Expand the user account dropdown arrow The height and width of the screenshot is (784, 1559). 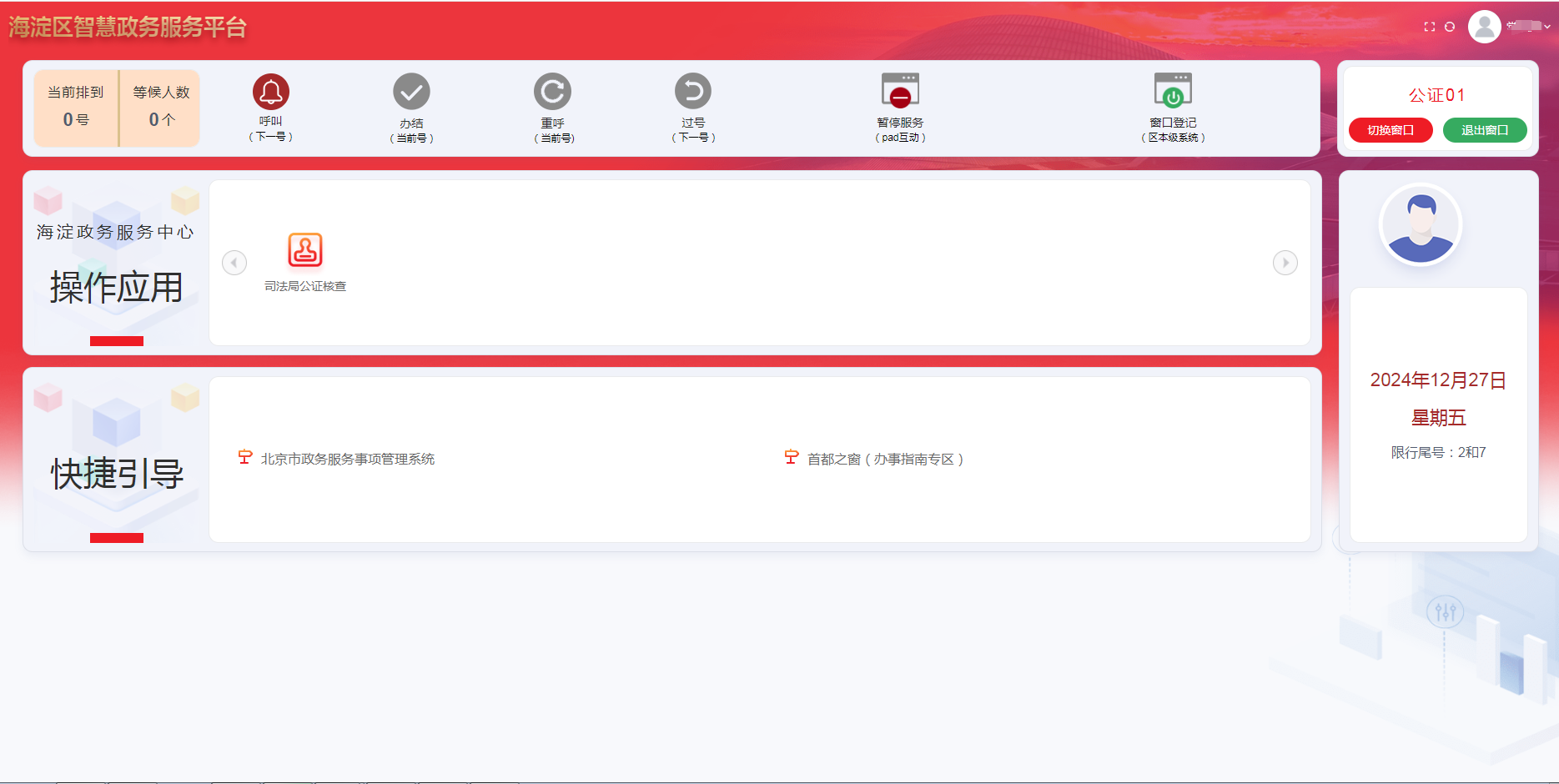coord(1547,27)
